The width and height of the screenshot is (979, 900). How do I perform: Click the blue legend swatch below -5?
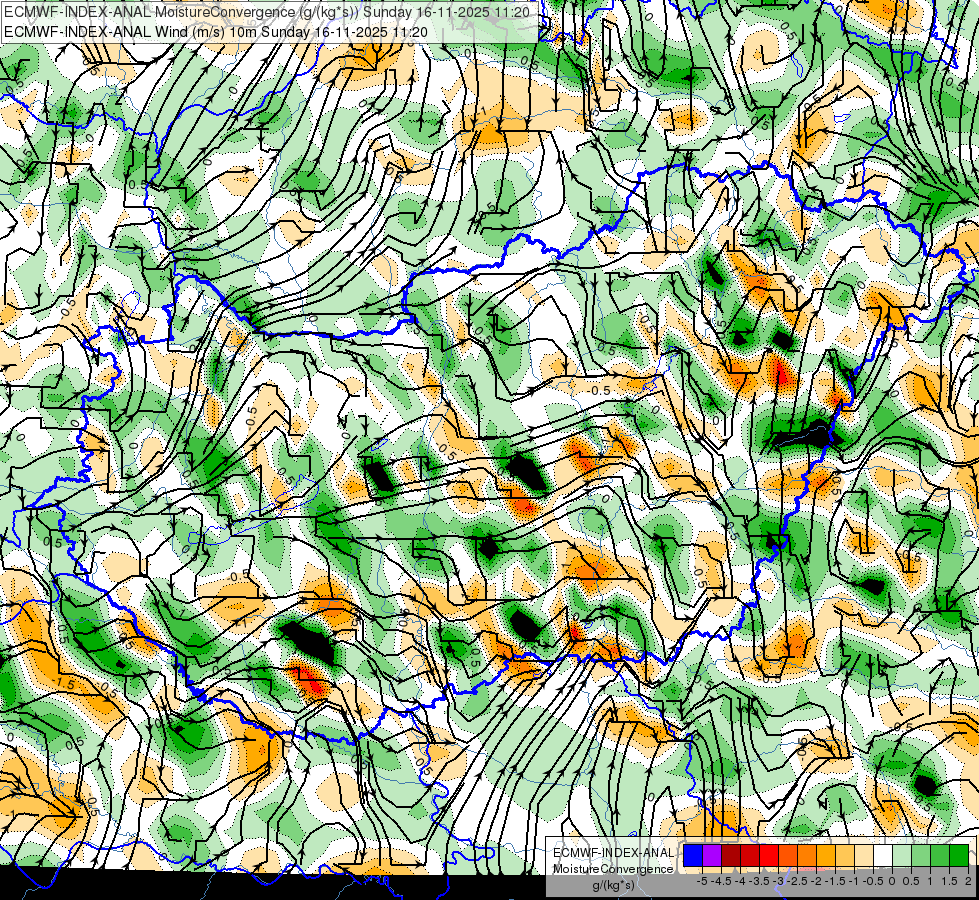coord(693,855)
